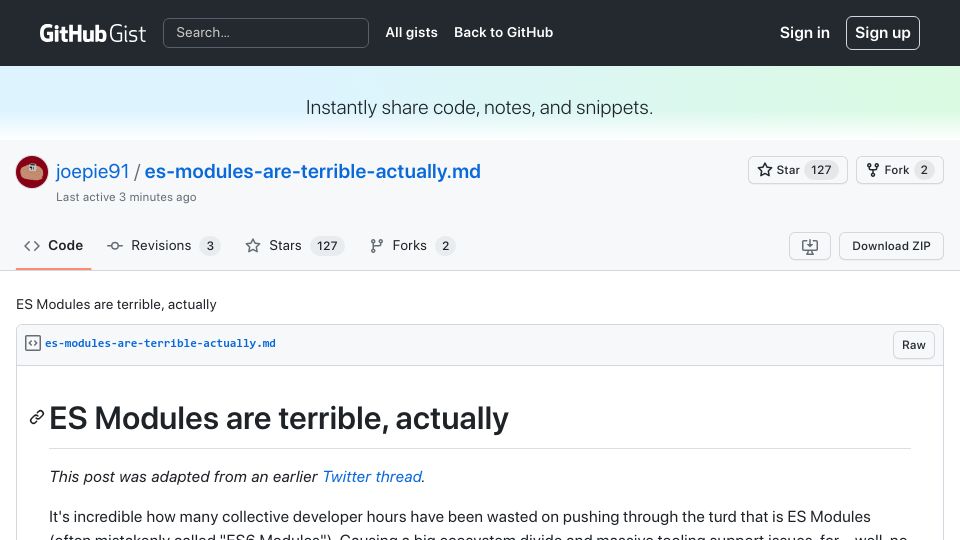Screen dimensions: 960x540
Task: Open es-modules-are-terrible-actually.md gist title link
Action: click(x=312, y=171)
